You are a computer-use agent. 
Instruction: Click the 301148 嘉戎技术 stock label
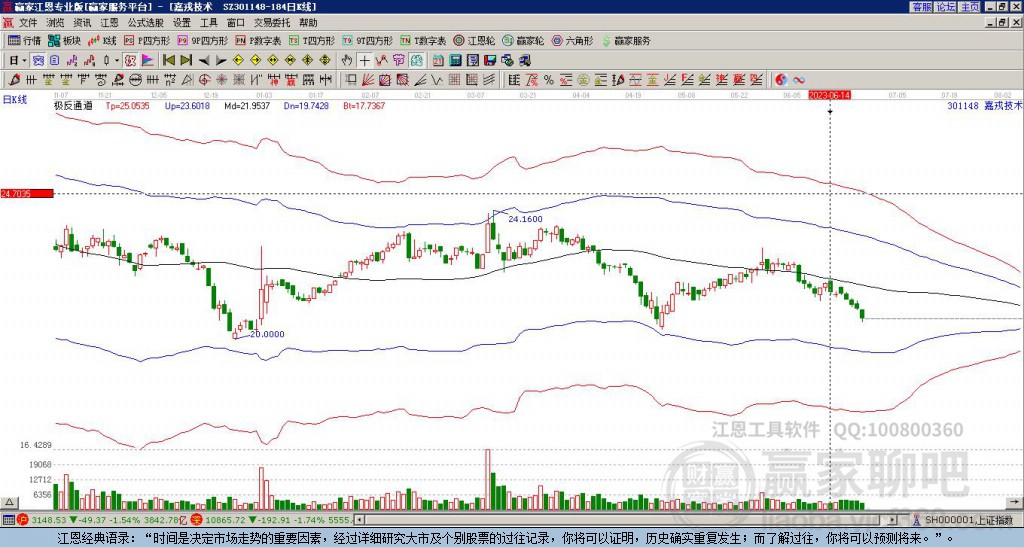coord(984,105)
